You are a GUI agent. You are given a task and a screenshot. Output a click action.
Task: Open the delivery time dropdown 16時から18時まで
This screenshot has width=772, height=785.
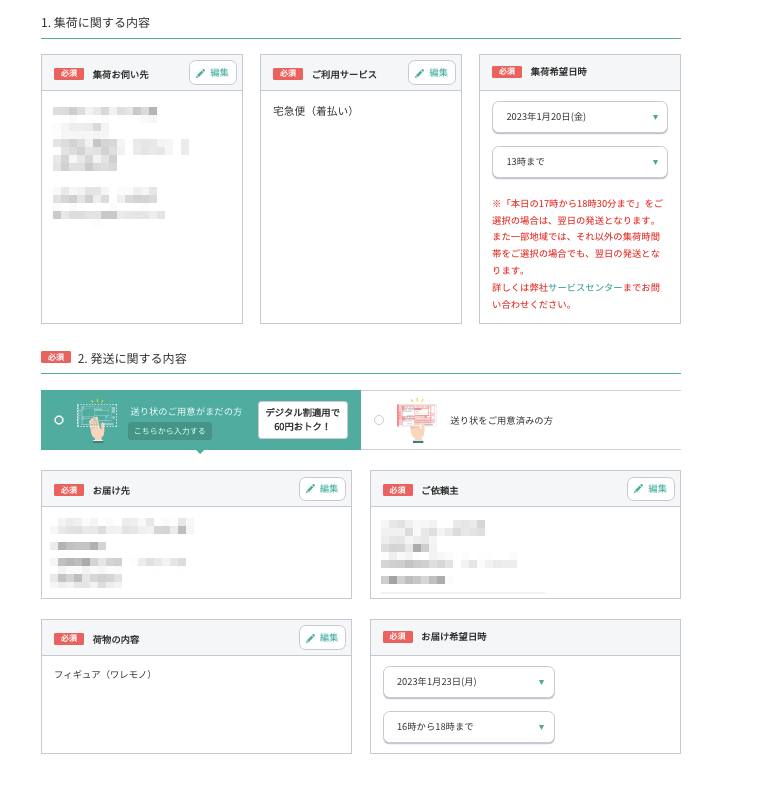469,727
